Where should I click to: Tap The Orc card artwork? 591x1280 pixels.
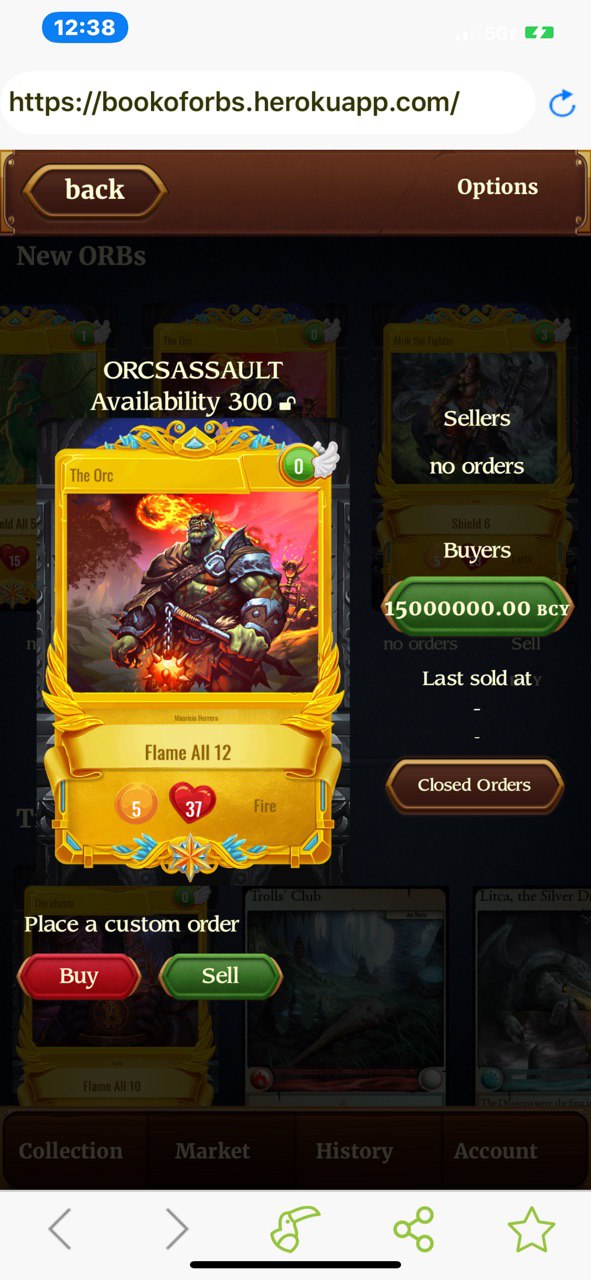[x=192, y=592]
